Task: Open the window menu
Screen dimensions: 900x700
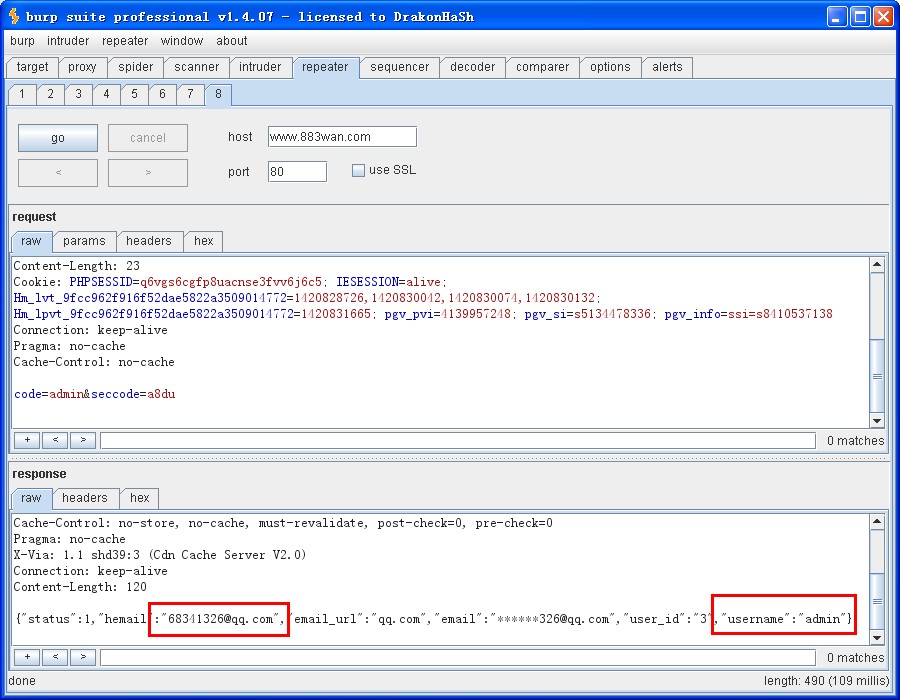Action: tap(181, 41)
